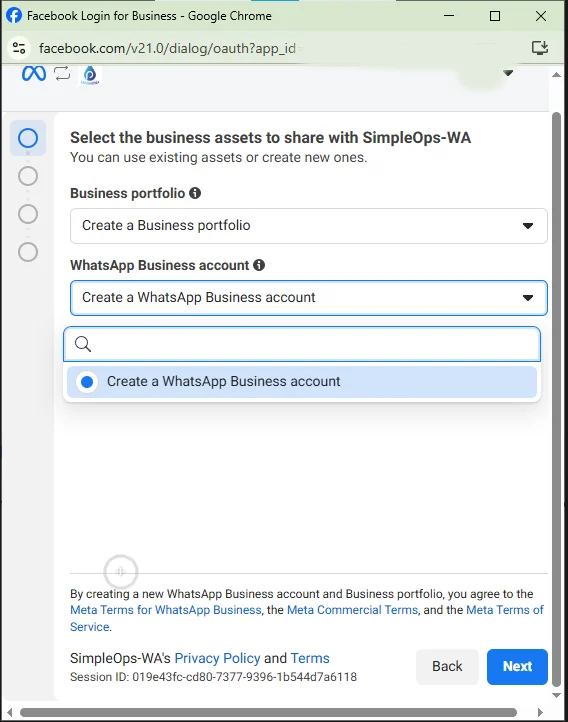This screenshot has height=722, width=568.
Task: Click the scroll up arrow
Action: 556,75
